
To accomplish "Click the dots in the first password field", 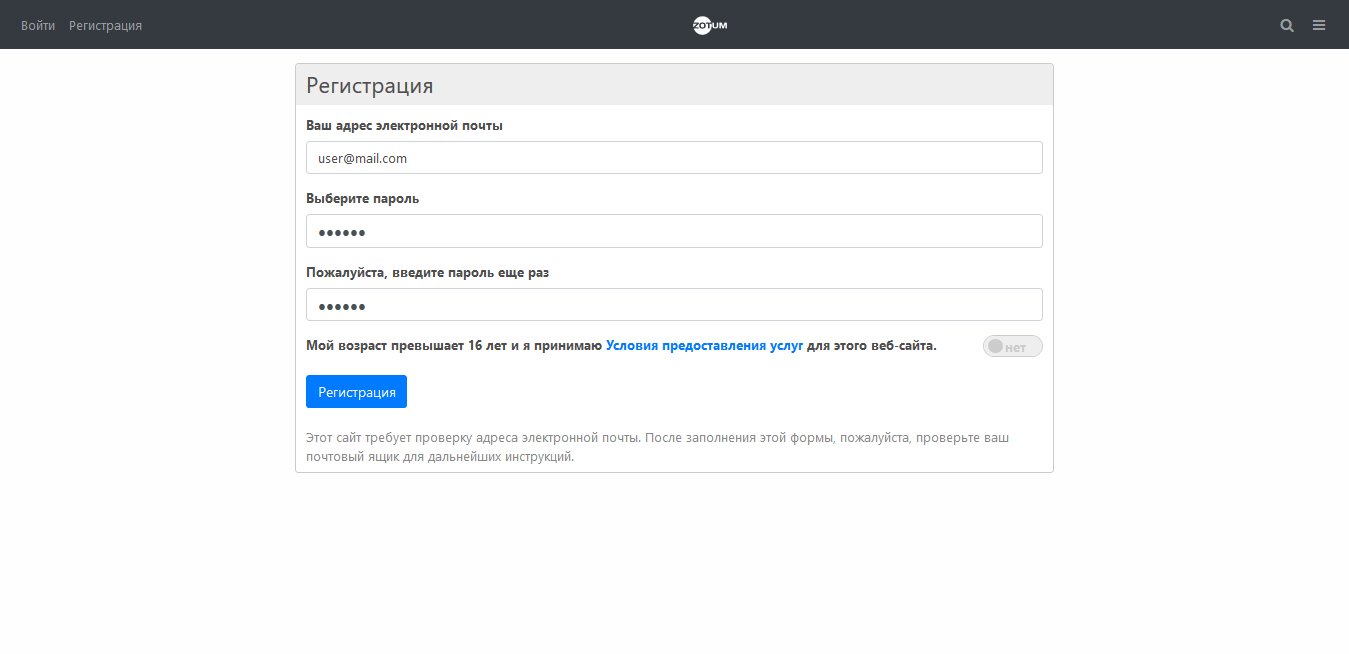I will (x=342, y=233).
